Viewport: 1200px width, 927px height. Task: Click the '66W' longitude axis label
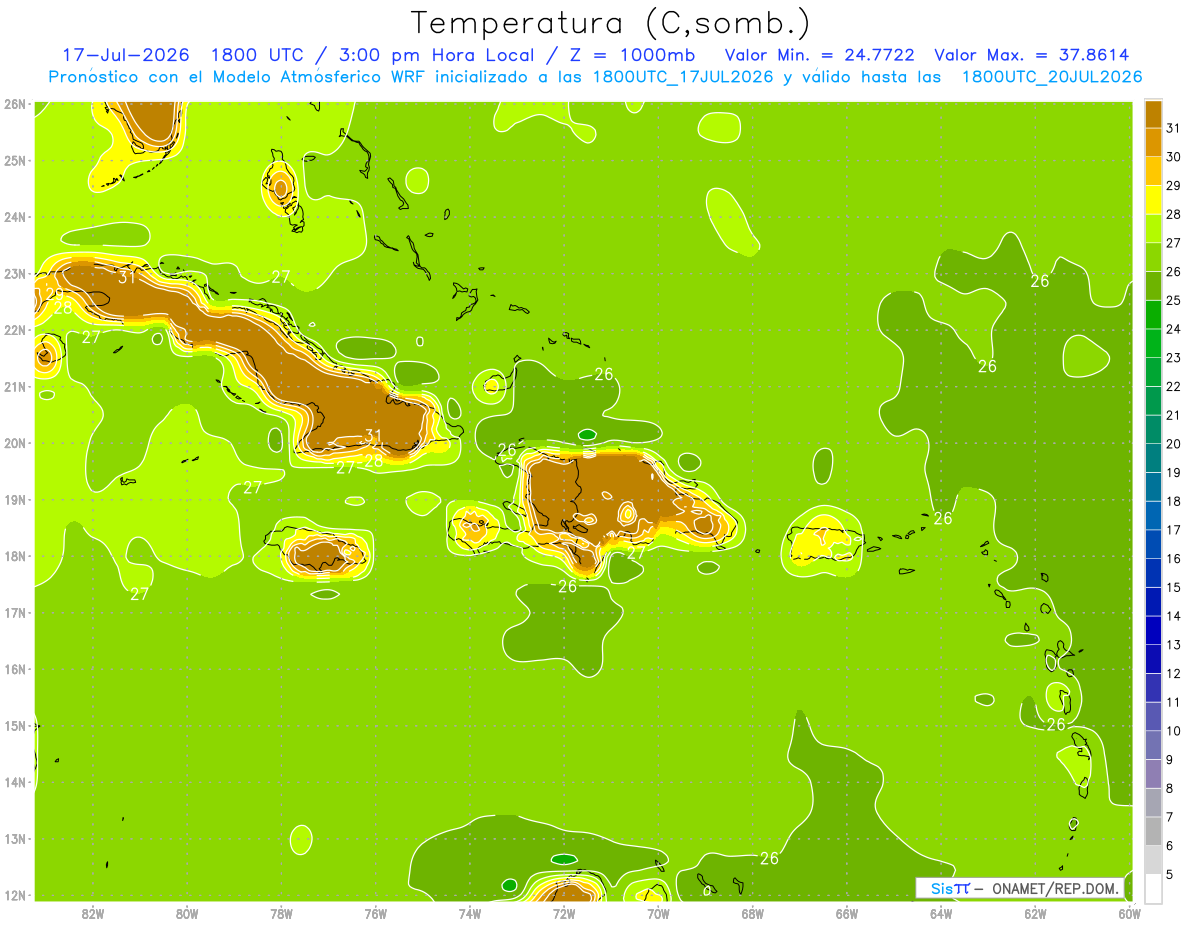847,913
